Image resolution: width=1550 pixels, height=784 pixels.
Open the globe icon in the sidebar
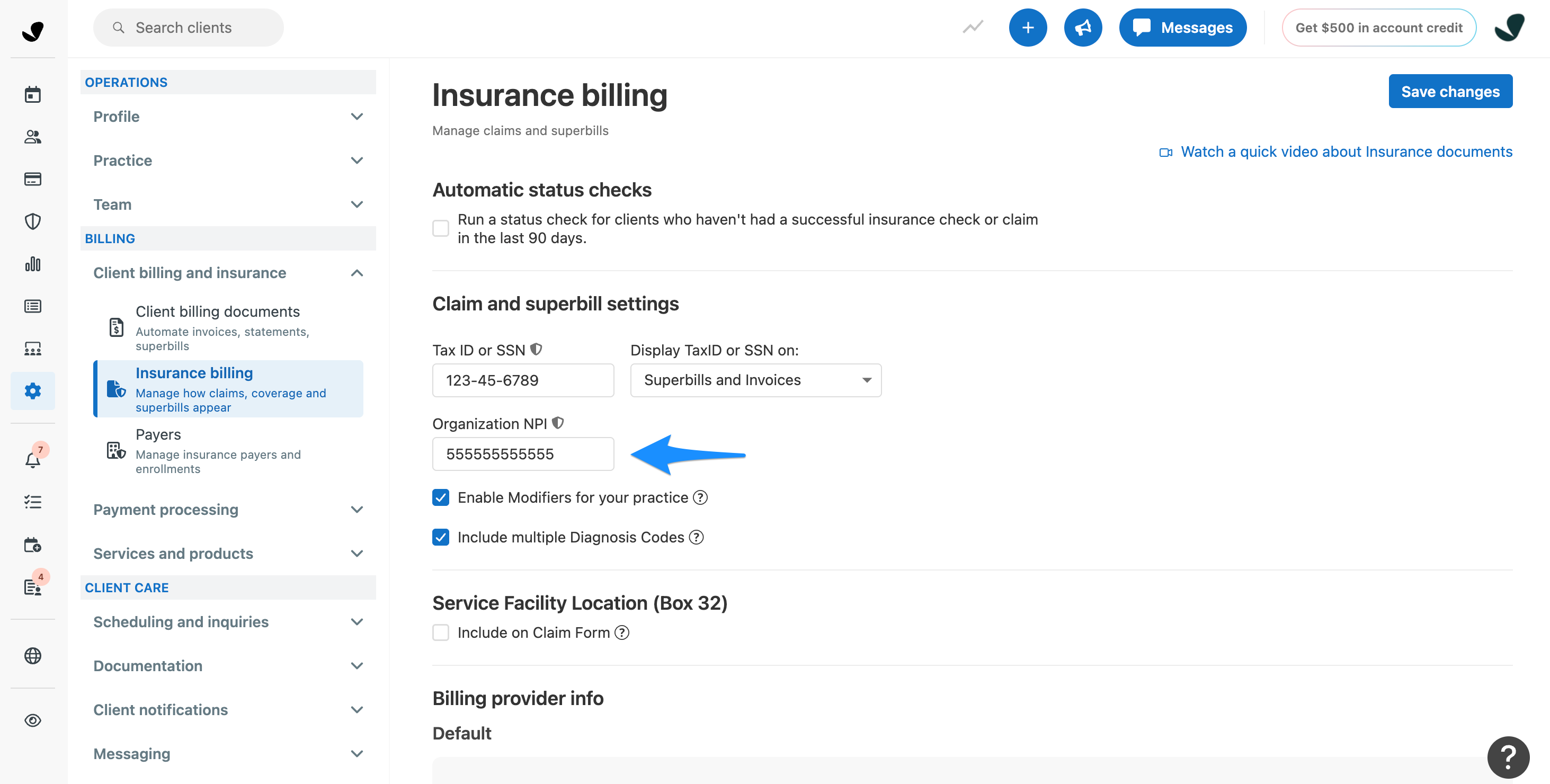coord(32,656)
